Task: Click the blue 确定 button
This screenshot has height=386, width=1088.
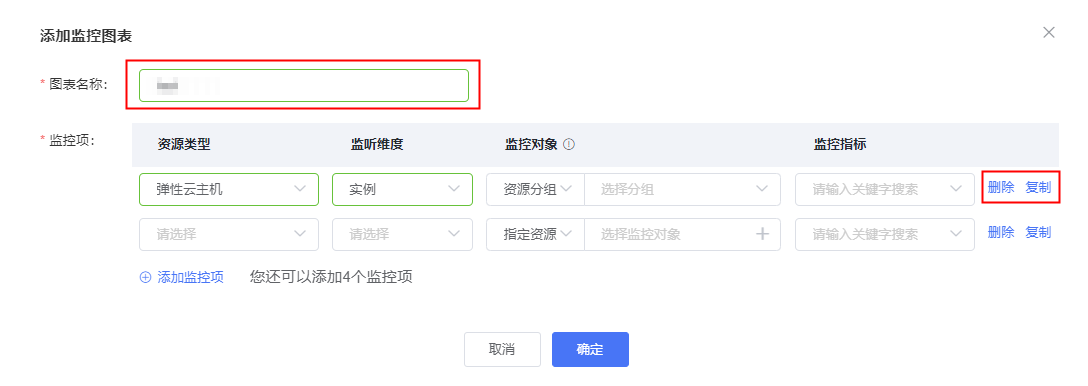Action: click(590, 349)
